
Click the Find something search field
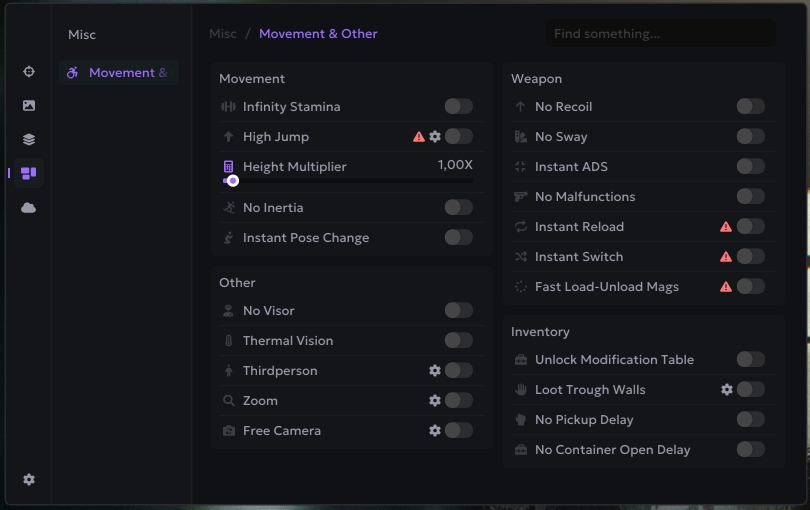tap(660, 33)
